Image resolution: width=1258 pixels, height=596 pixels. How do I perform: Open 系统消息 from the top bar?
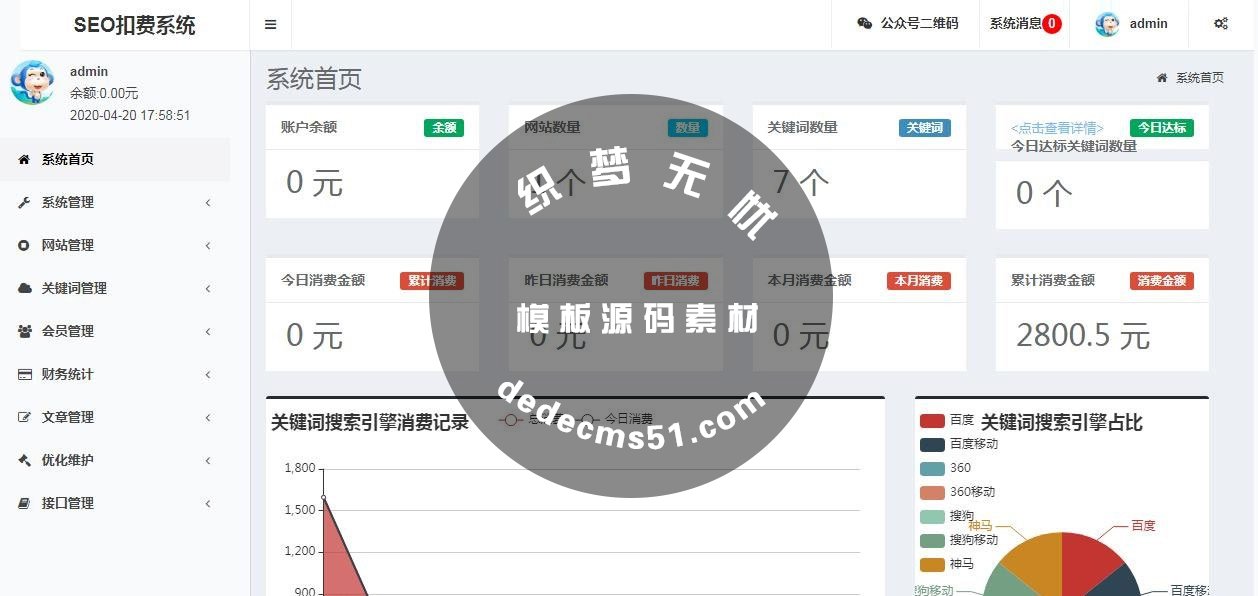(x=1015, y=22)
